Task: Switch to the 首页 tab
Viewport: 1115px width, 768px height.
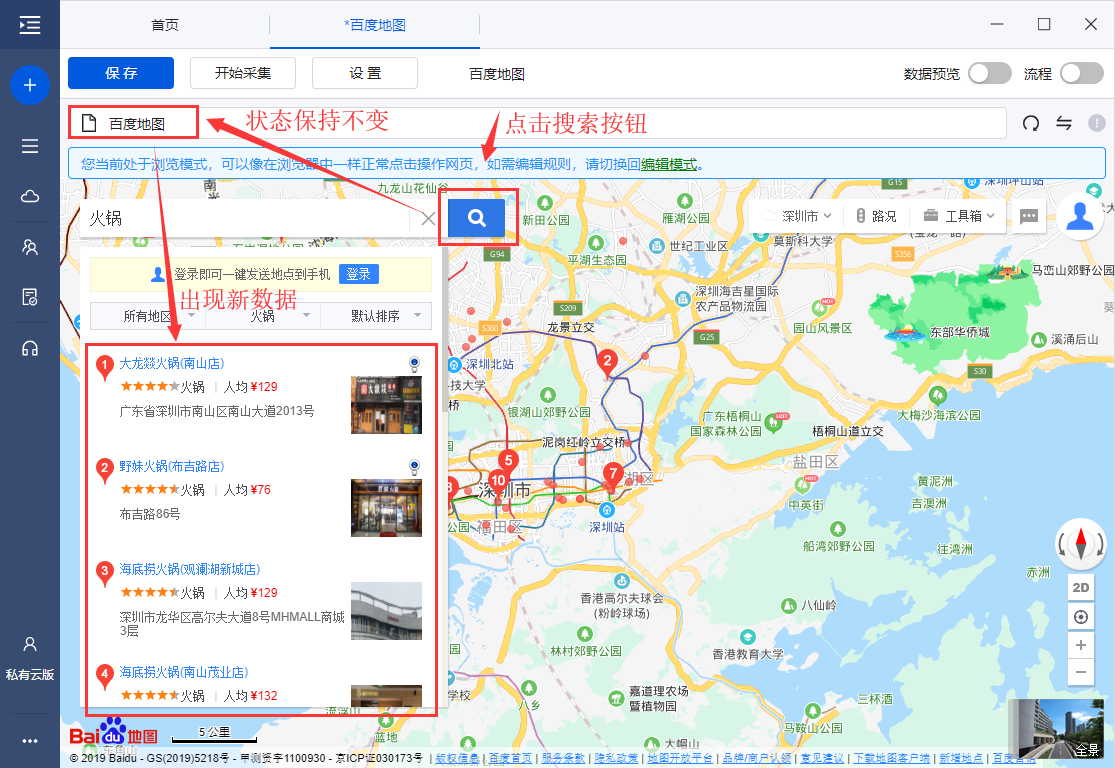Action: [165, 25]
